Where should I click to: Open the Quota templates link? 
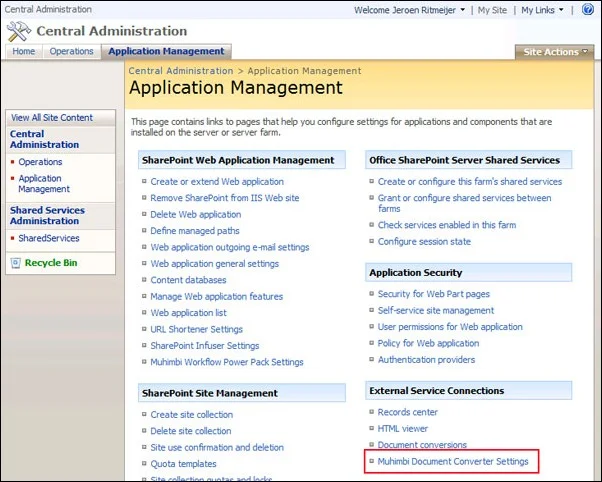[x=184, y=464]
